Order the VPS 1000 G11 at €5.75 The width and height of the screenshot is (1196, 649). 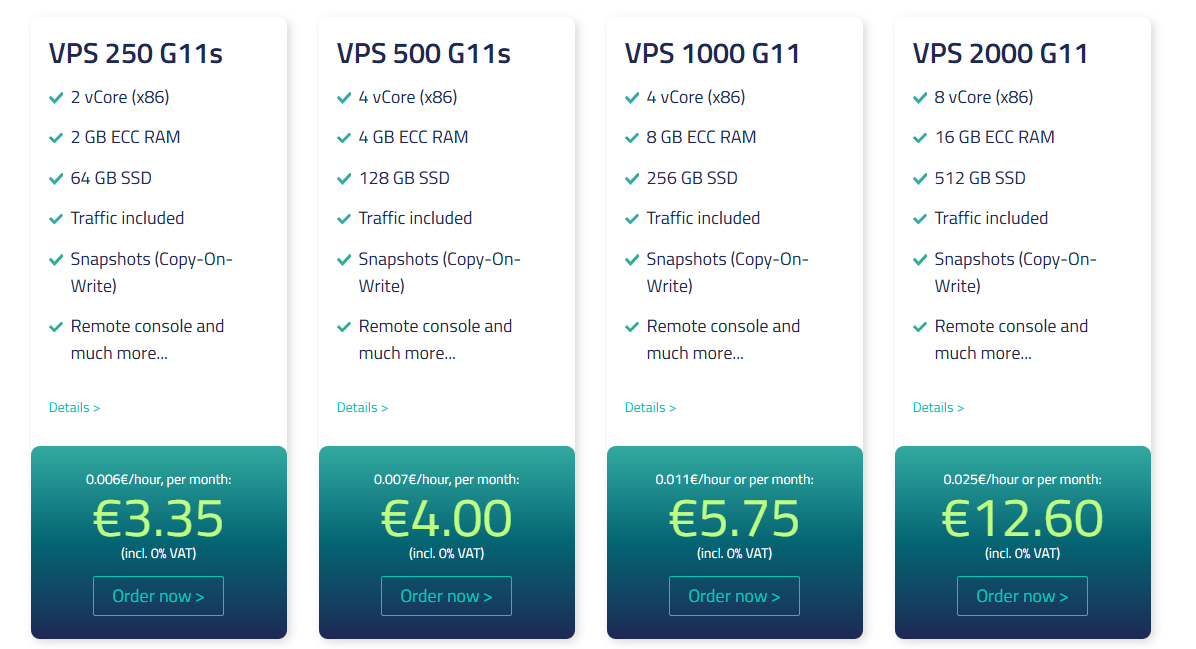(734, 596)
